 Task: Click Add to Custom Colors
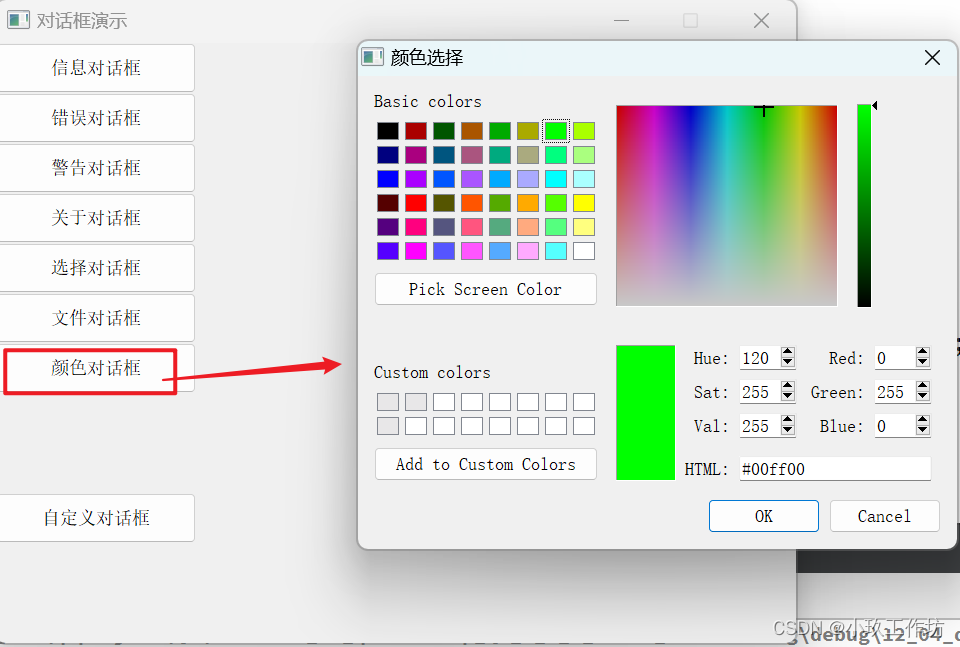point(486,464)
